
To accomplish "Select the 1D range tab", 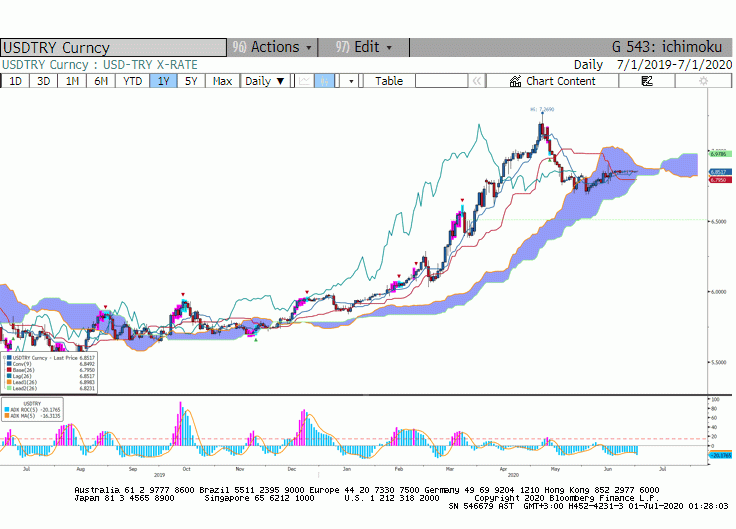I will click(x=15, y=81).
